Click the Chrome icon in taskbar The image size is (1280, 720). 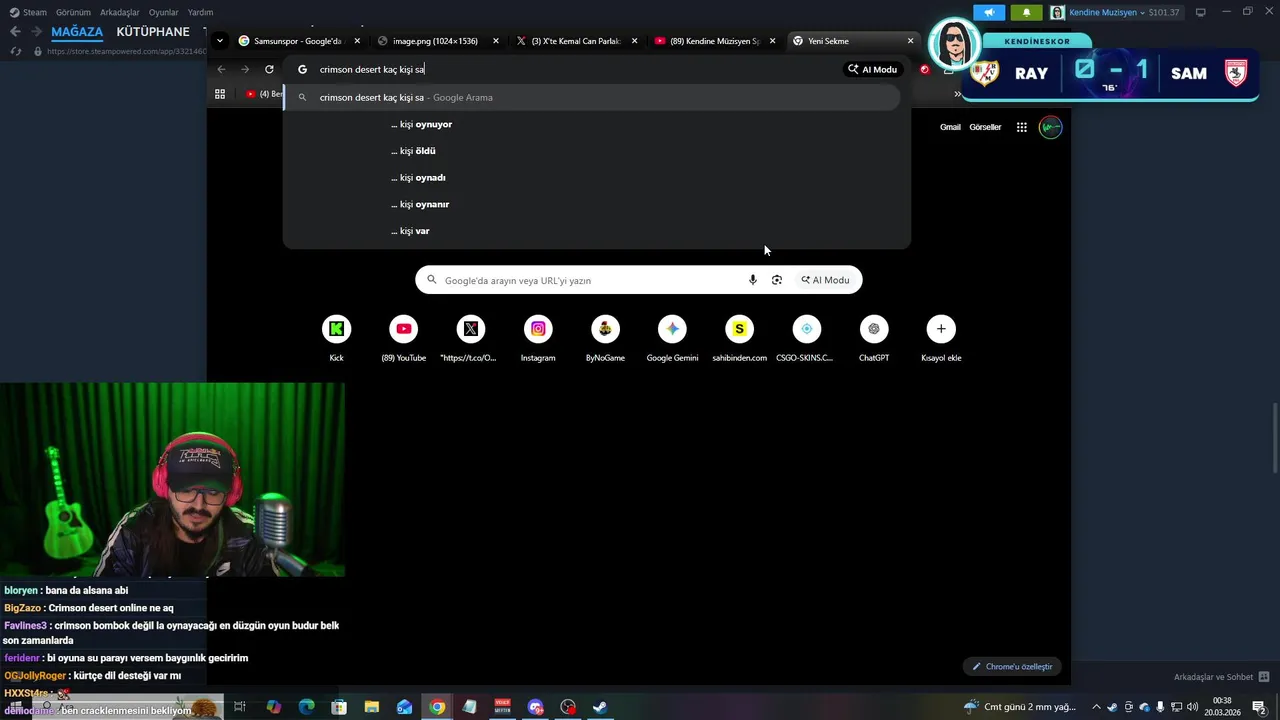pyautogui.click(x=437, y=707)
